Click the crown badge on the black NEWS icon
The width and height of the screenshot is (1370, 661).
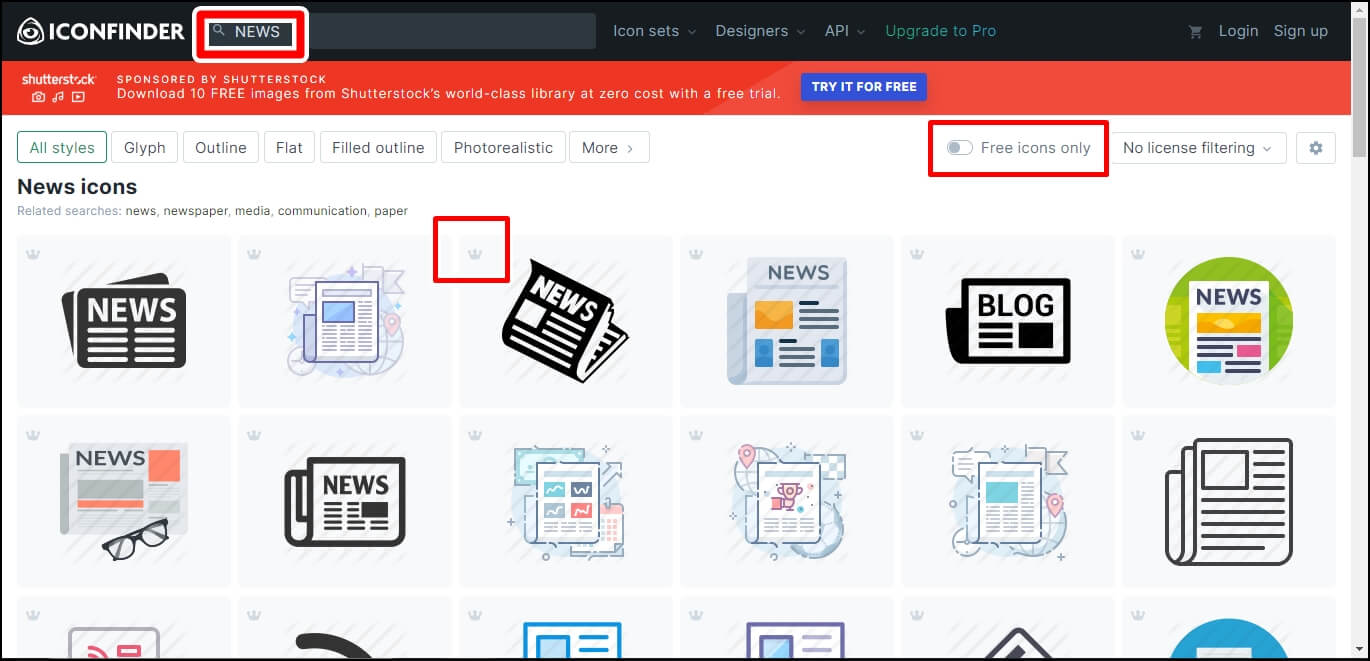32,254
